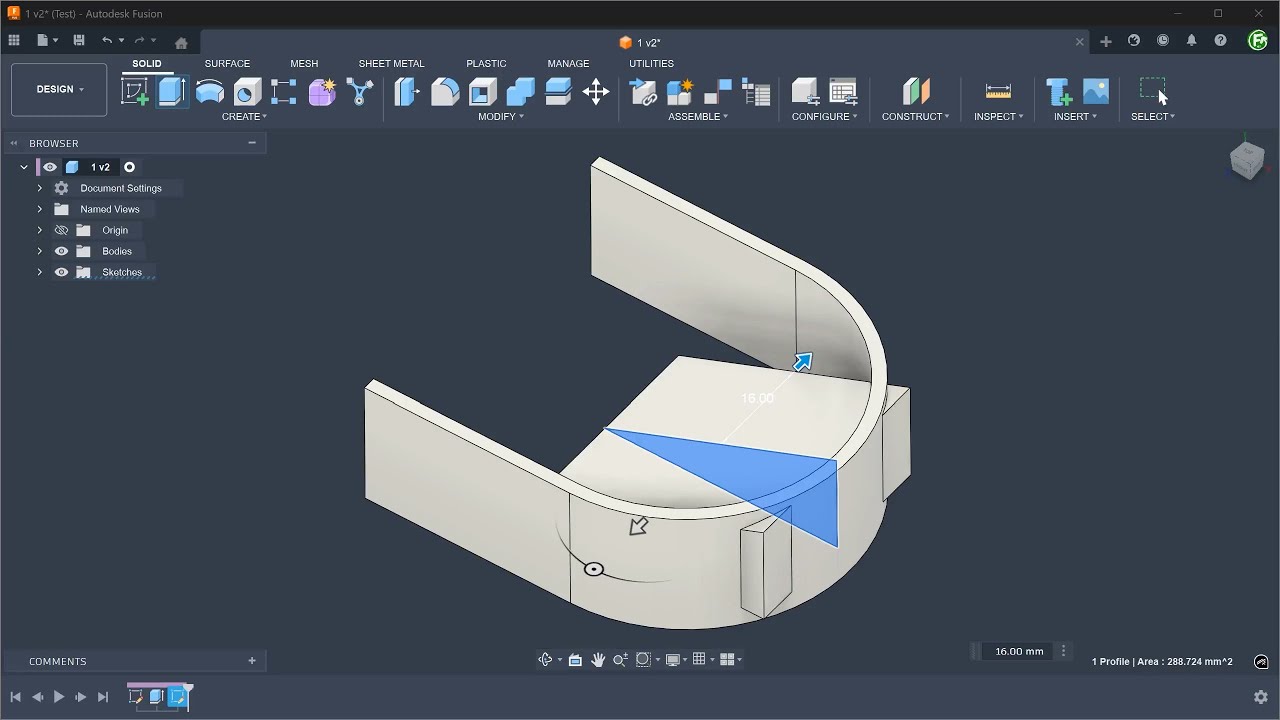1280x720 pixels.
Task: Go to the Home tab icon
Action: coord(181,43)
